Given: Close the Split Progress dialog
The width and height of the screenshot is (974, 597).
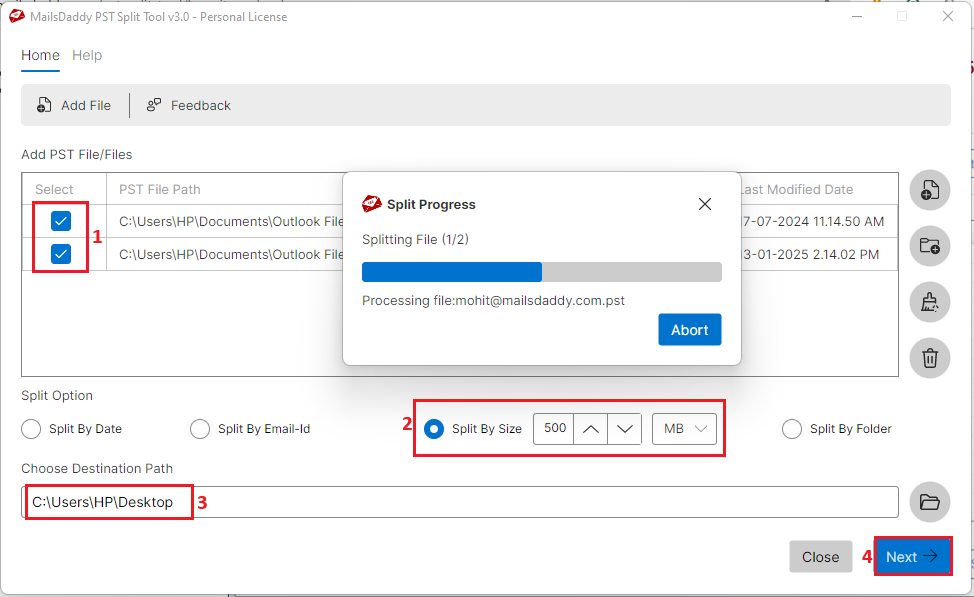Looking at the screenshot, I should [x=704, y=204].
